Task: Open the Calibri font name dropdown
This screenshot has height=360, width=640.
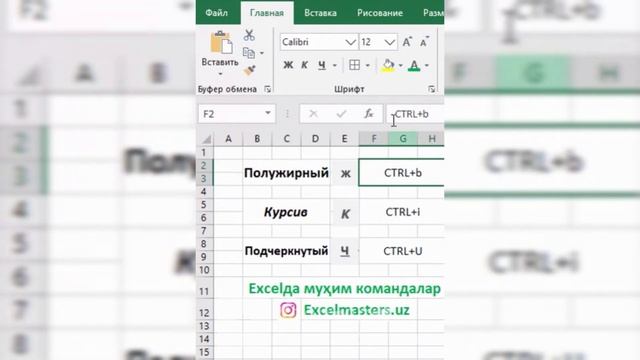Action: (x=351, y=42)
